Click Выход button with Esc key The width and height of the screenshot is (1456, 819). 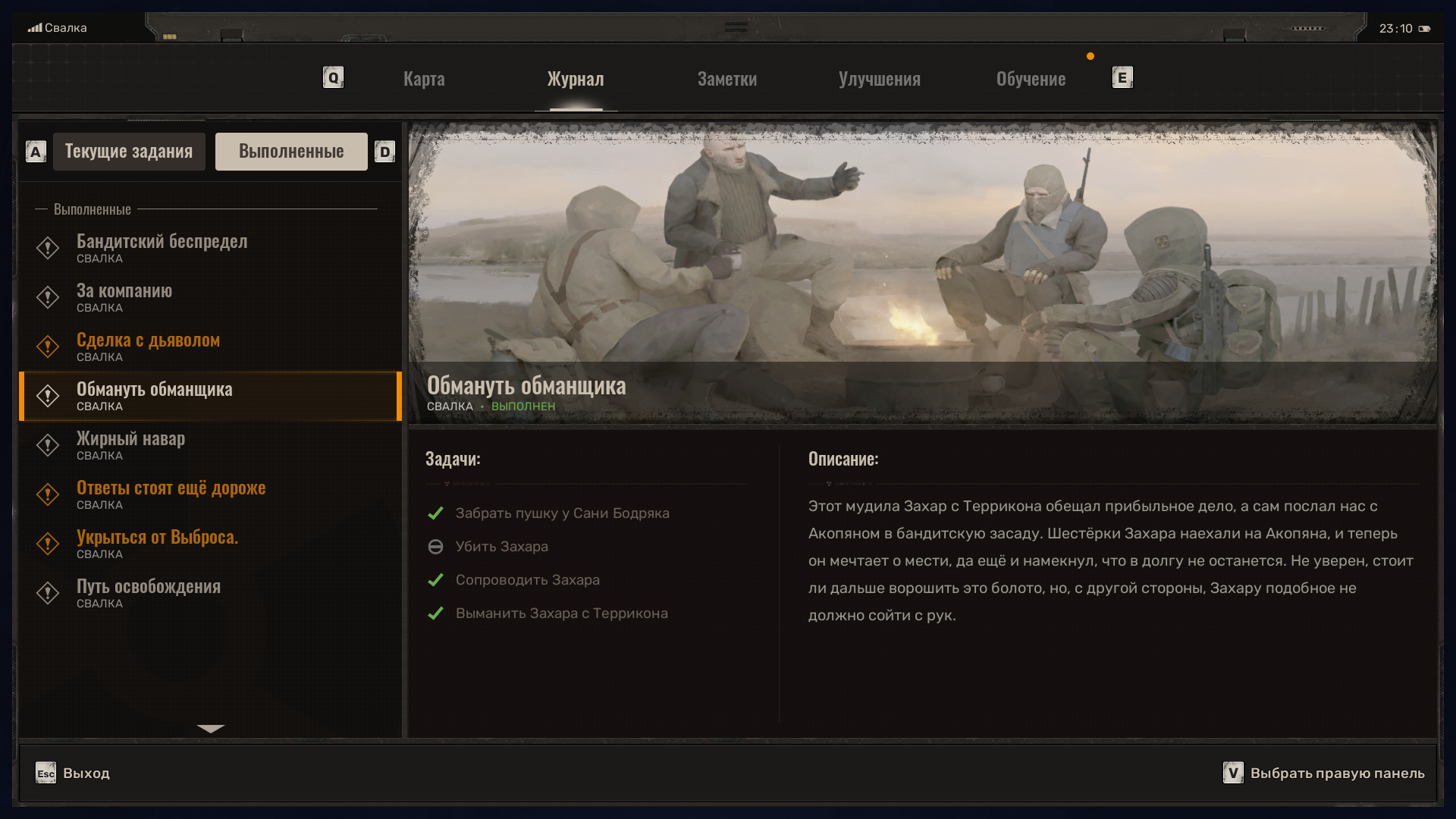pos(73,773)
